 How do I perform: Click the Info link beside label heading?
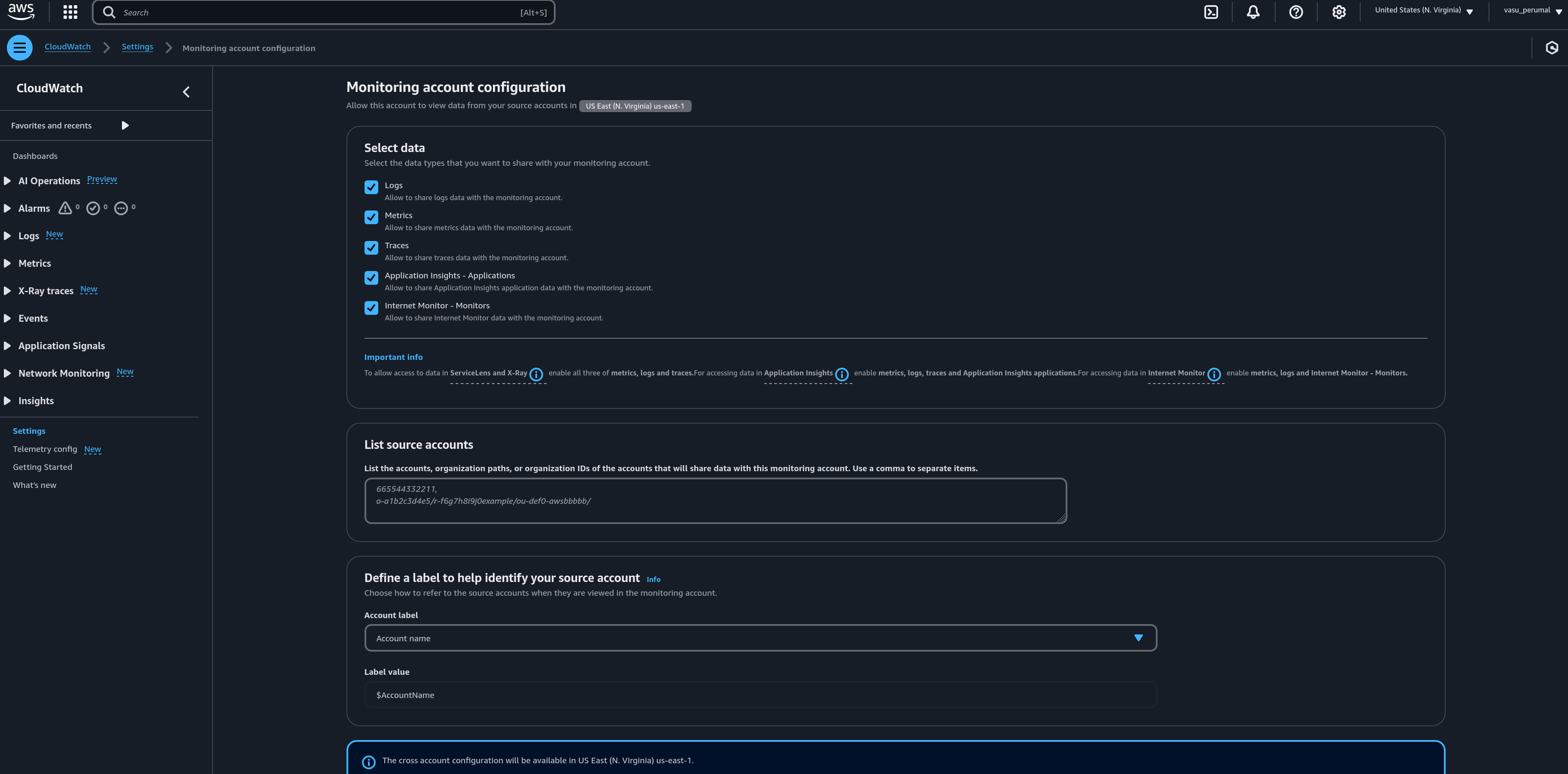pos(653,580)
